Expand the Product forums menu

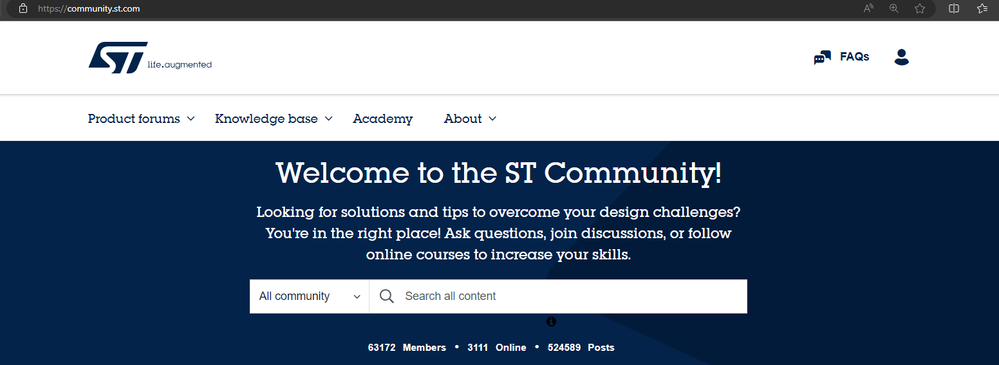141,118
